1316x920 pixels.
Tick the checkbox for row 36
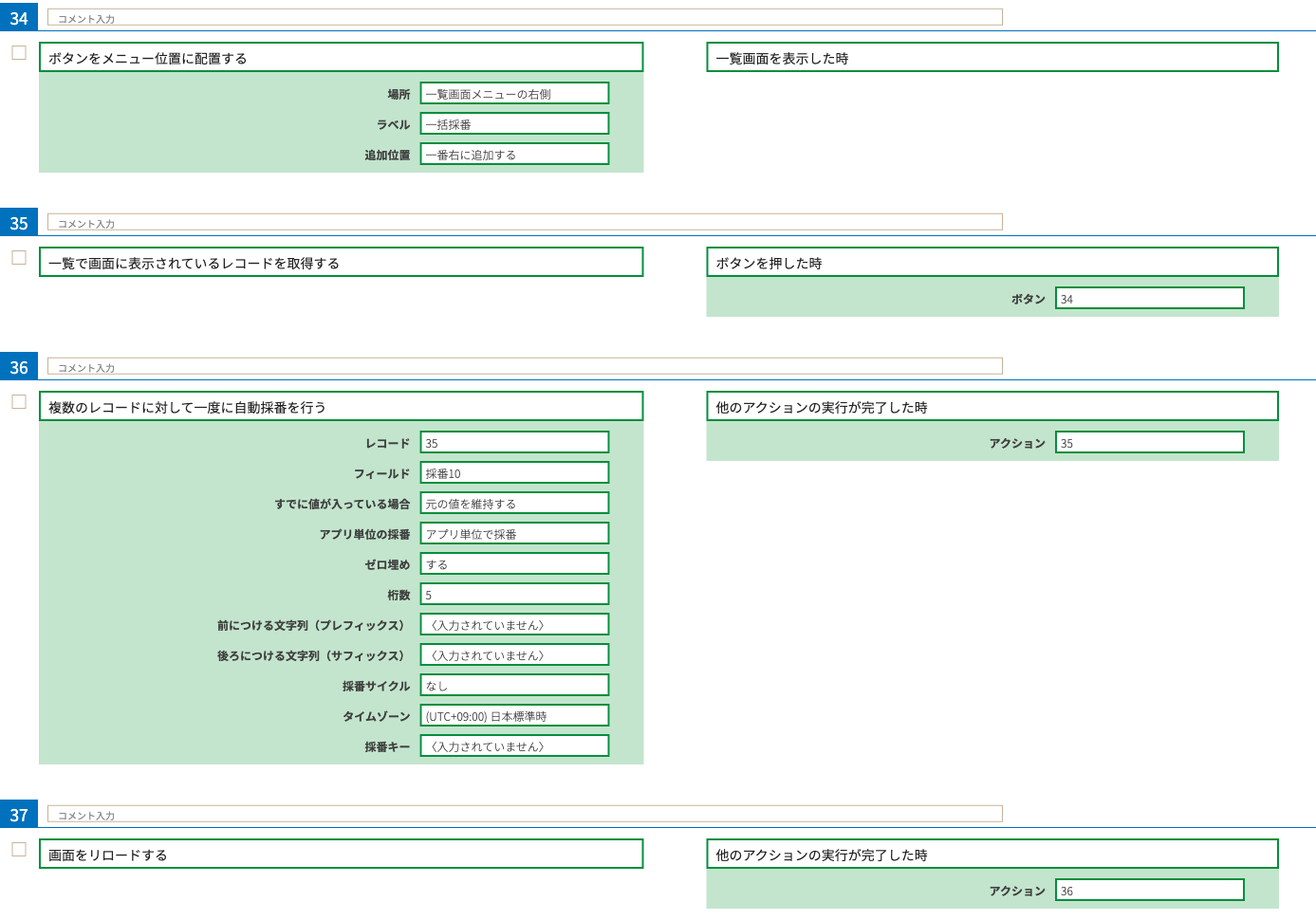pos(19,402)
